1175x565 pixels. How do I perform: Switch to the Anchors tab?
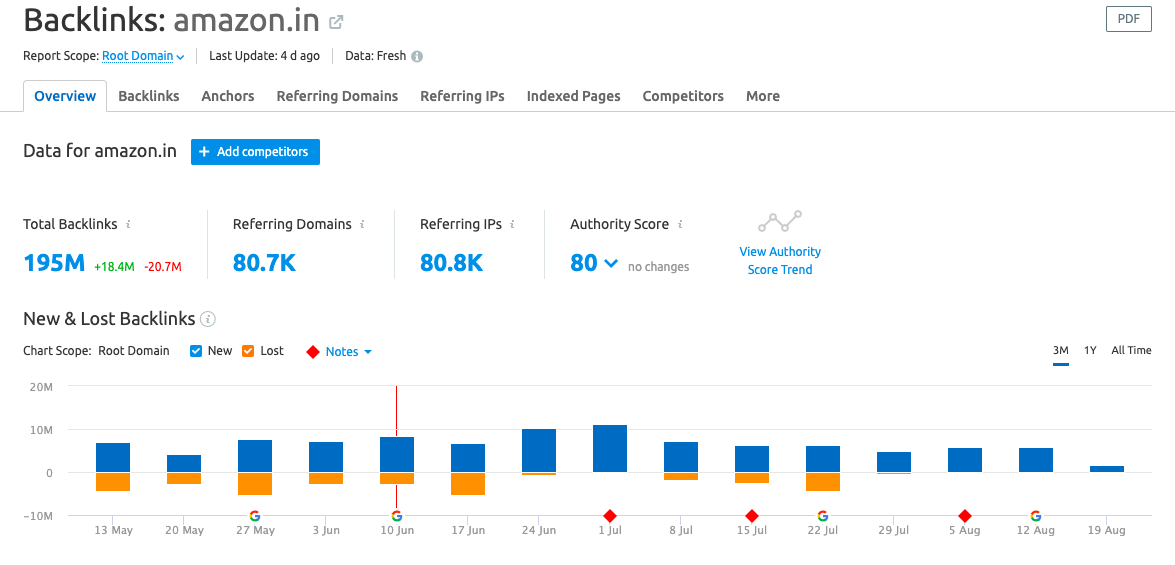click(228, 96)
